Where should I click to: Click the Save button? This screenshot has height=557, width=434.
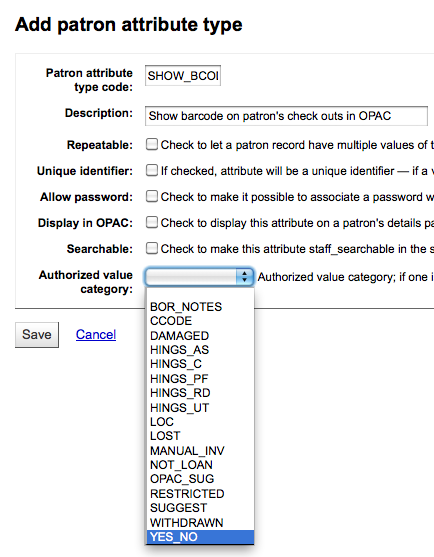(x=37, y=335)
